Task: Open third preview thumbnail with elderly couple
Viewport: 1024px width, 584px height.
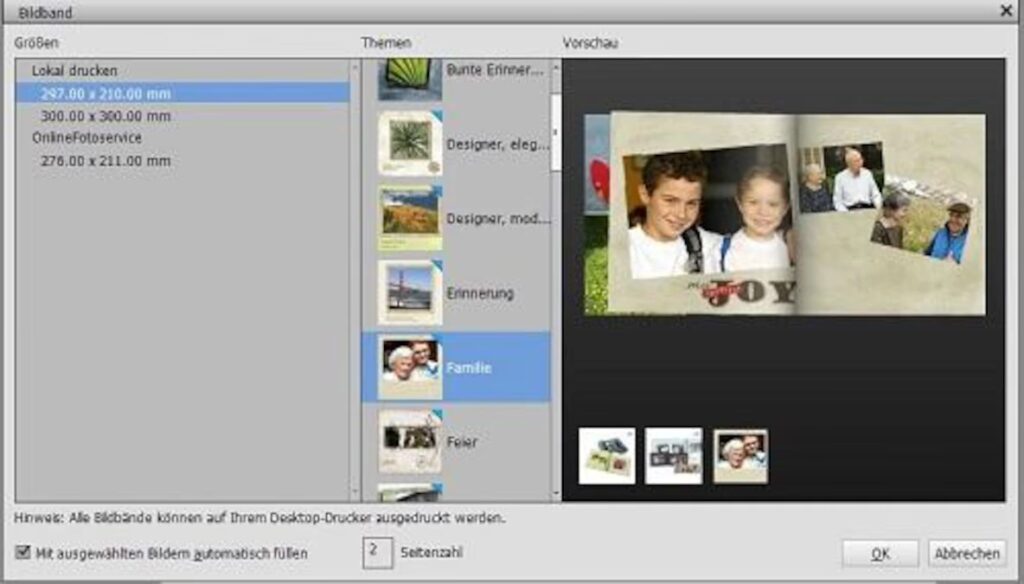Action: pos(740,456)
